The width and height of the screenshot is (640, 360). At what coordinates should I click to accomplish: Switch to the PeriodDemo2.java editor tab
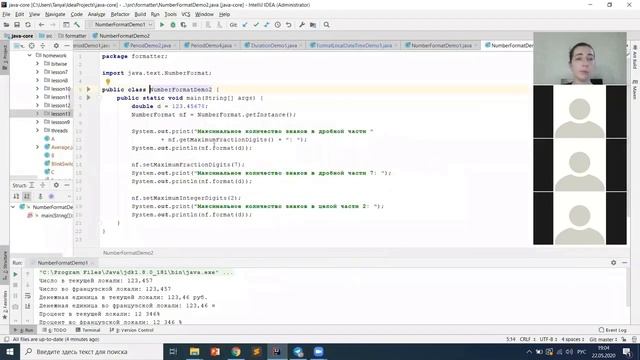point(150,45)
